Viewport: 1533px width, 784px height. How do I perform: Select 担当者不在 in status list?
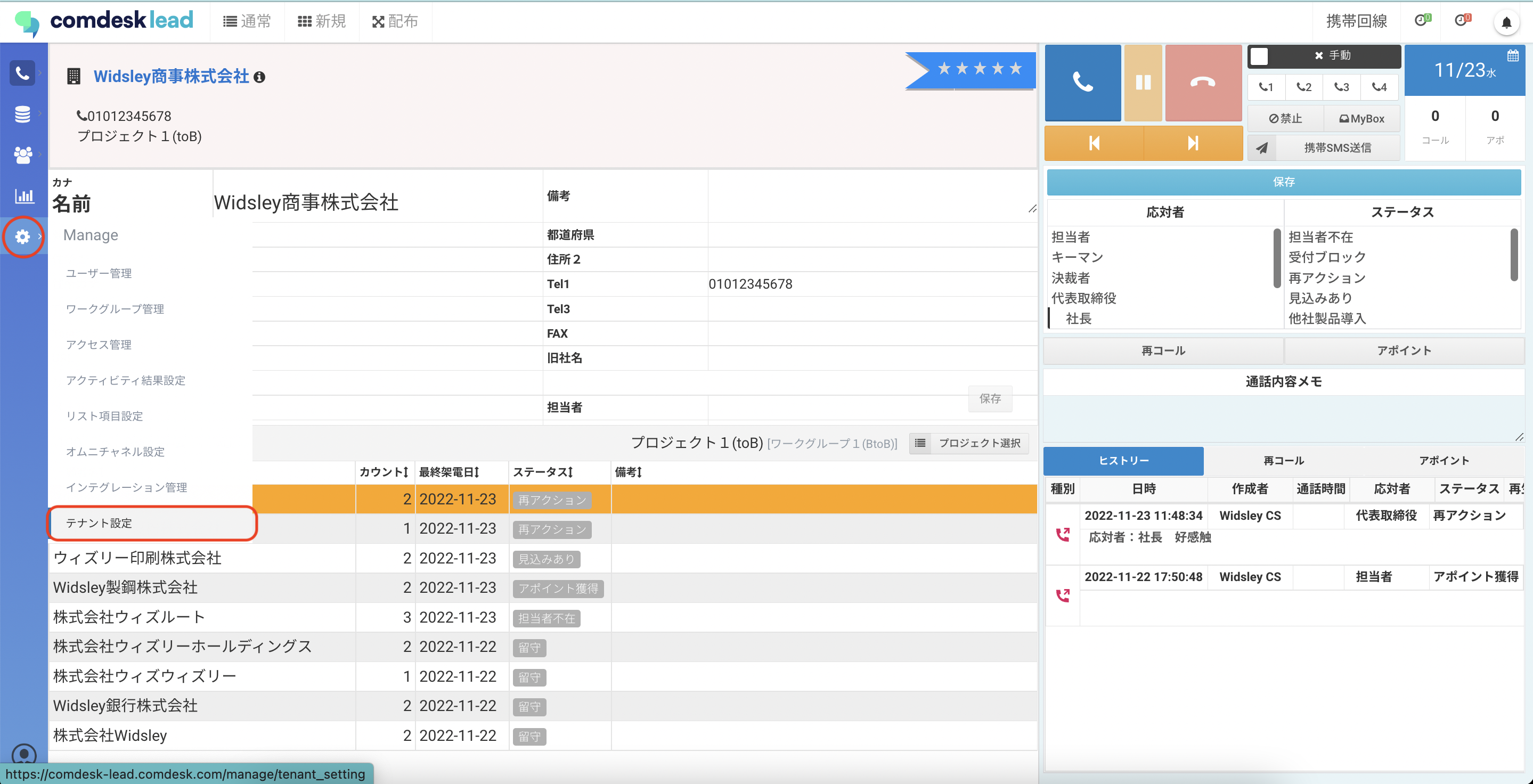(1320, 237)
